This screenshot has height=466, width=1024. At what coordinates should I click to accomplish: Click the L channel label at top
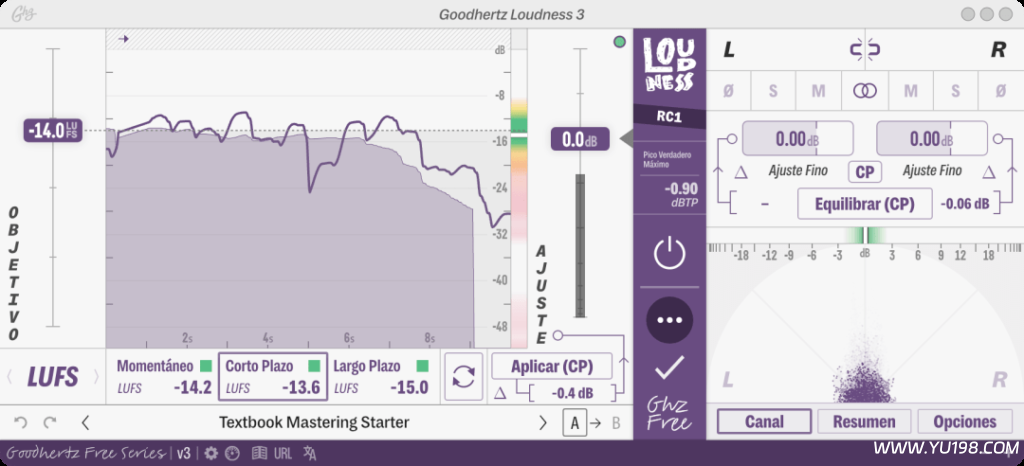(729, 50)
